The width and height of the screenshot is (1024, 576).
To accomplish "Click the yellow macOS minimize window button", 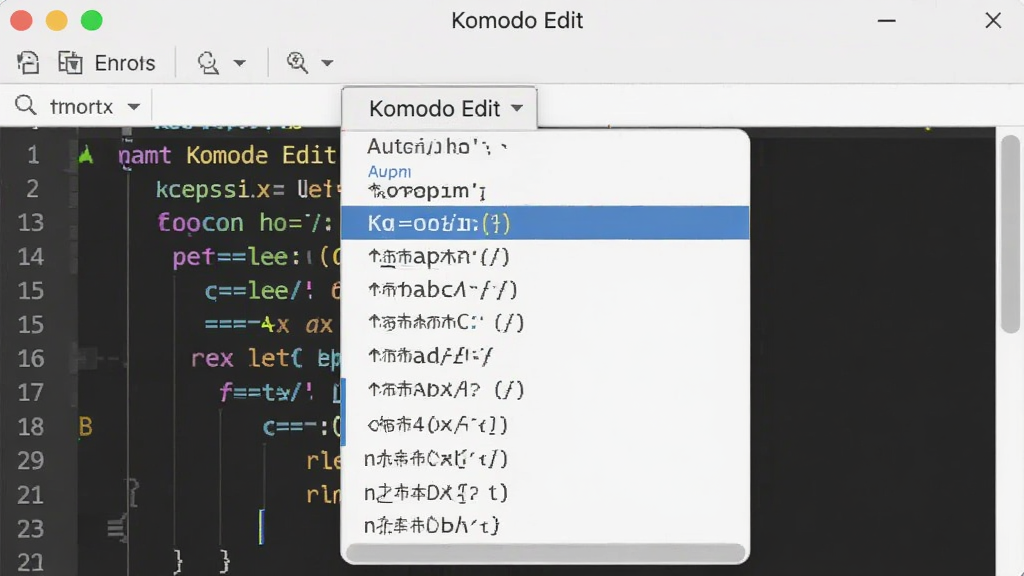I will tap(56, 21).
